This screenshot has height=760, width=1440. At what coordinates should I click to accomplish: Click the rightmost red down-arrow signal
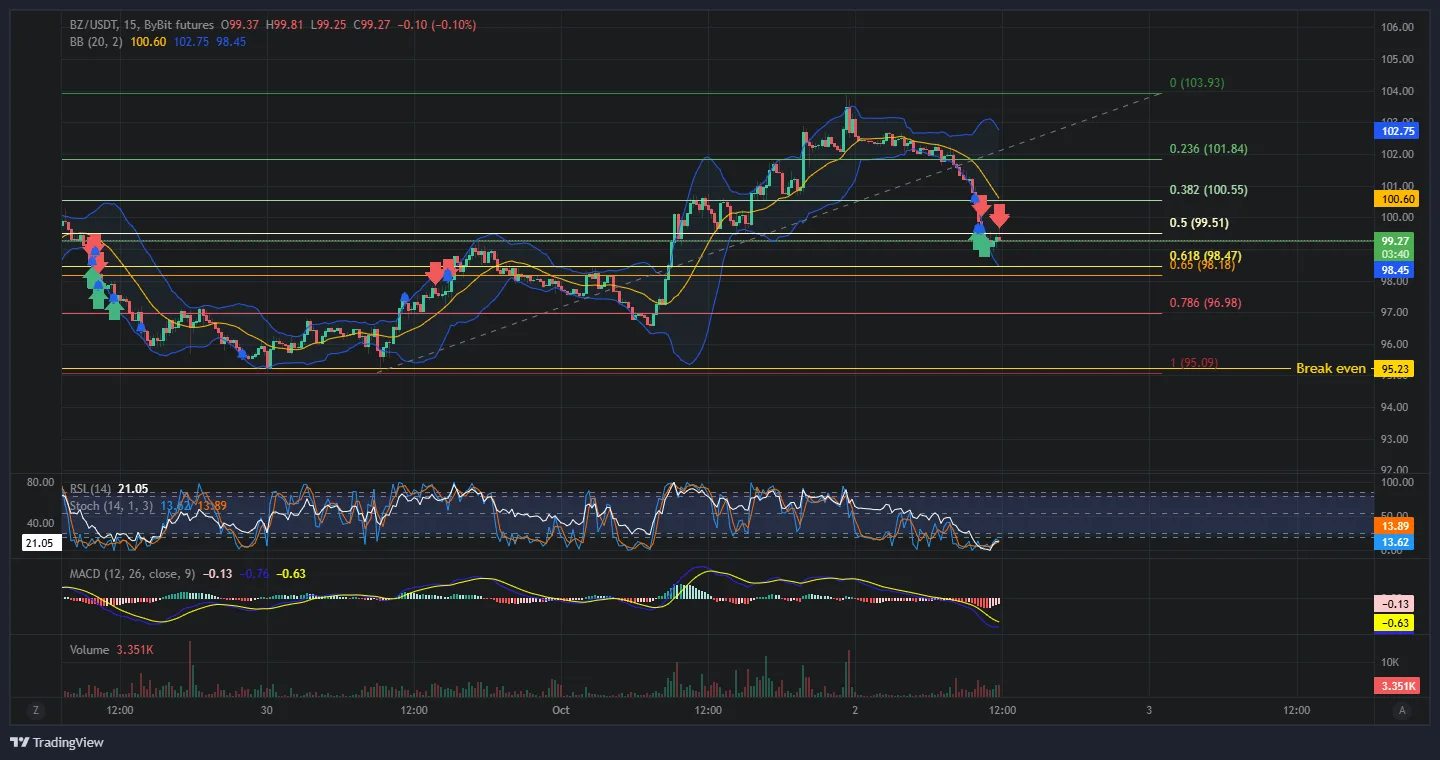click(x=999, y=216)
